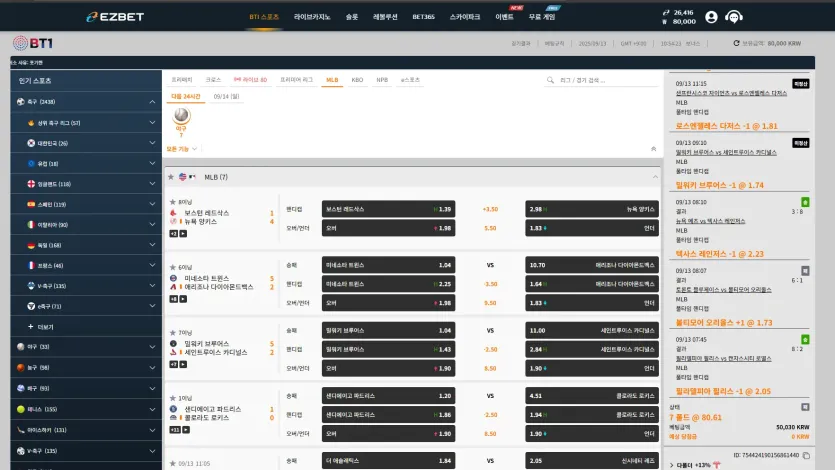Select the baseball sport icon filter

coord(181,116)
